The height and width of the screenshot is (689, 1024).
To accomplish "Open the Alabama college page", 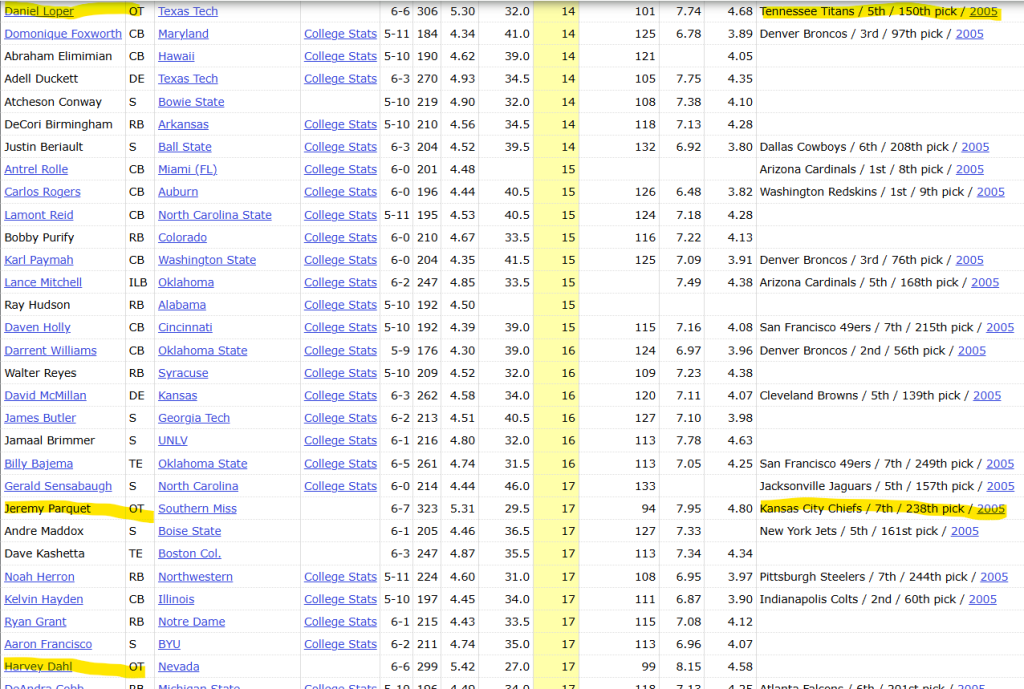I will click(182, 305).
